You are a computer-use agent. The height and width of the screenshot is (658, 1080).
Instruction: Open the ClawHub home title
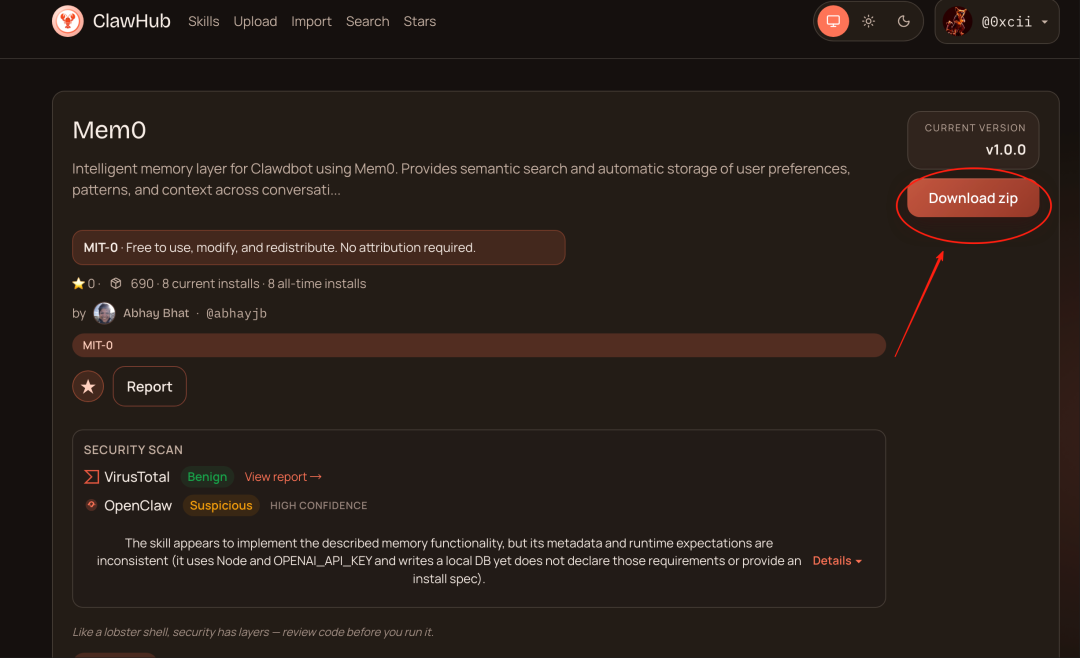click(132, 21)
